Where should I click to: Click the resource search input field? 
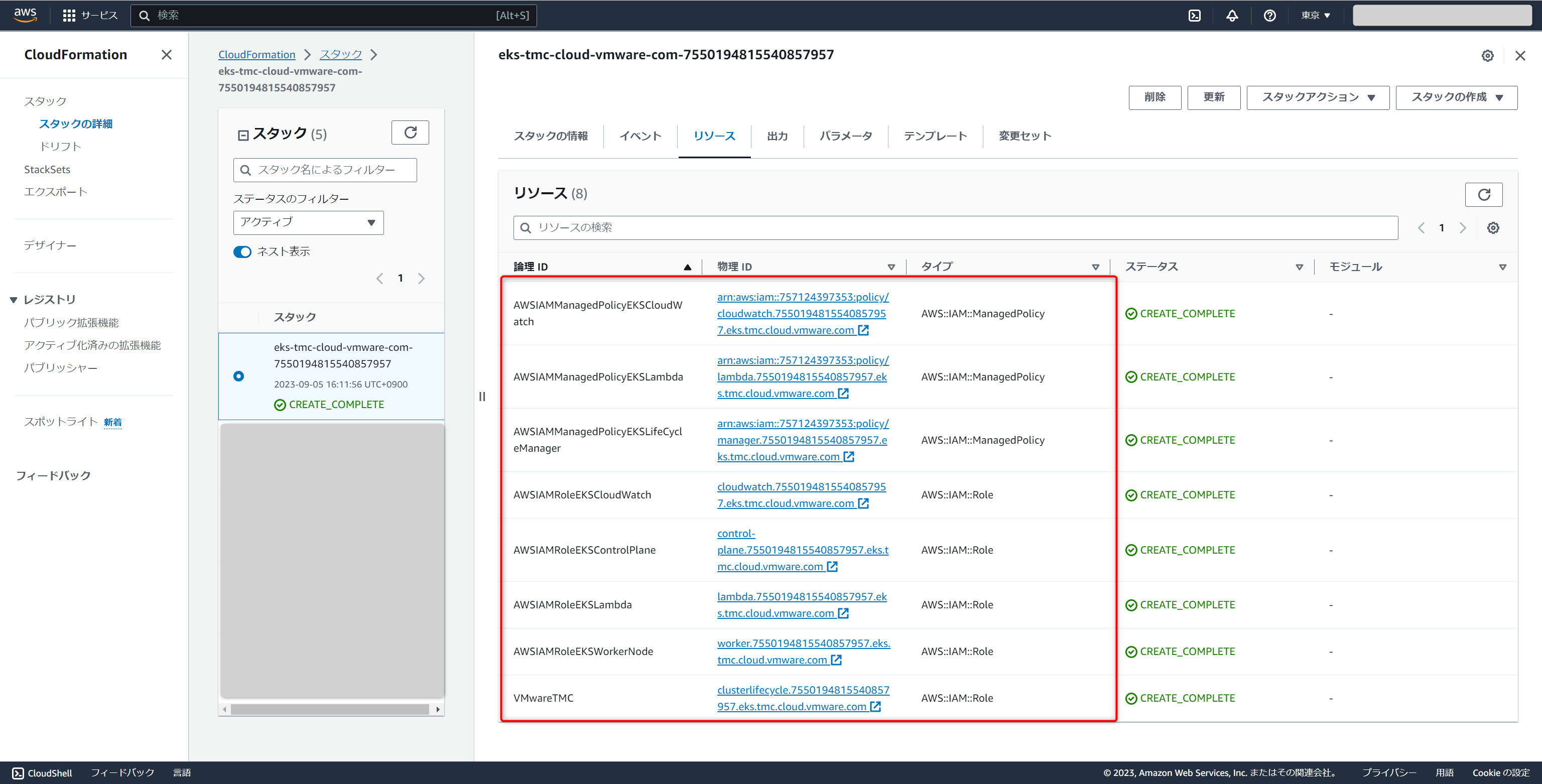click(x=955, y=227)
